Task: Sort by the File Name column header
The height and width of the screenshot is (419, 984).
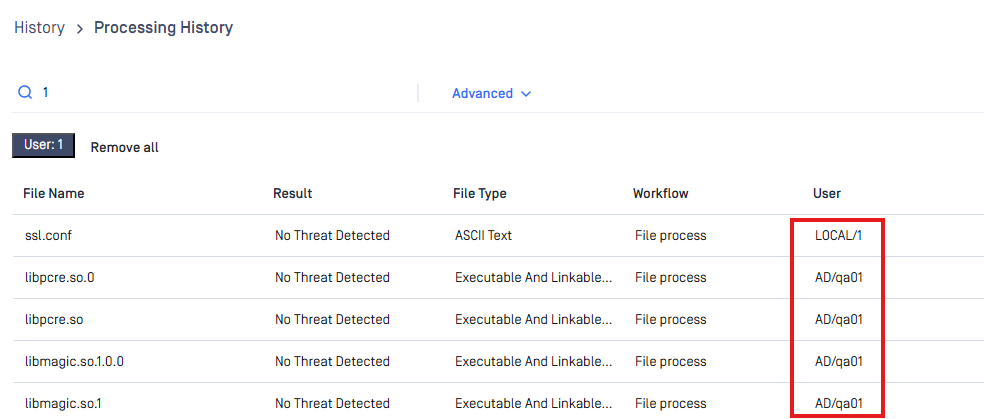Action: point(53,193)
